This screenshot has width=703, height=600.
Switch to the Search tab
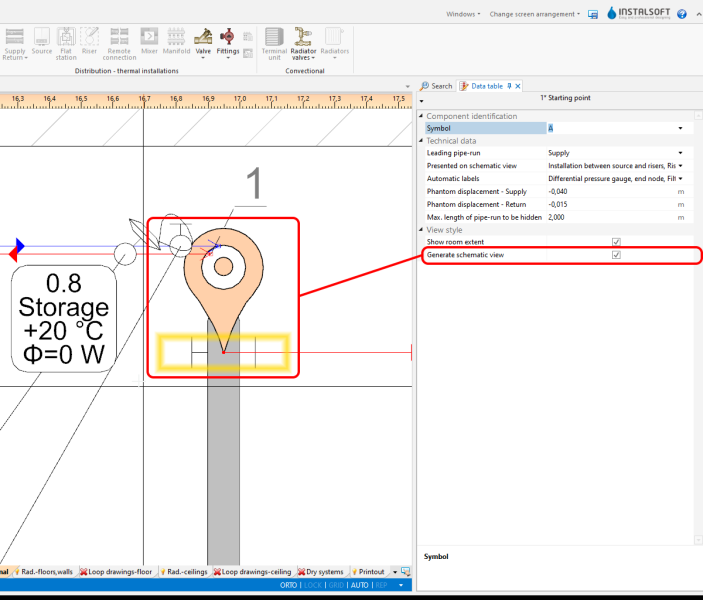(x=436, y=86)
